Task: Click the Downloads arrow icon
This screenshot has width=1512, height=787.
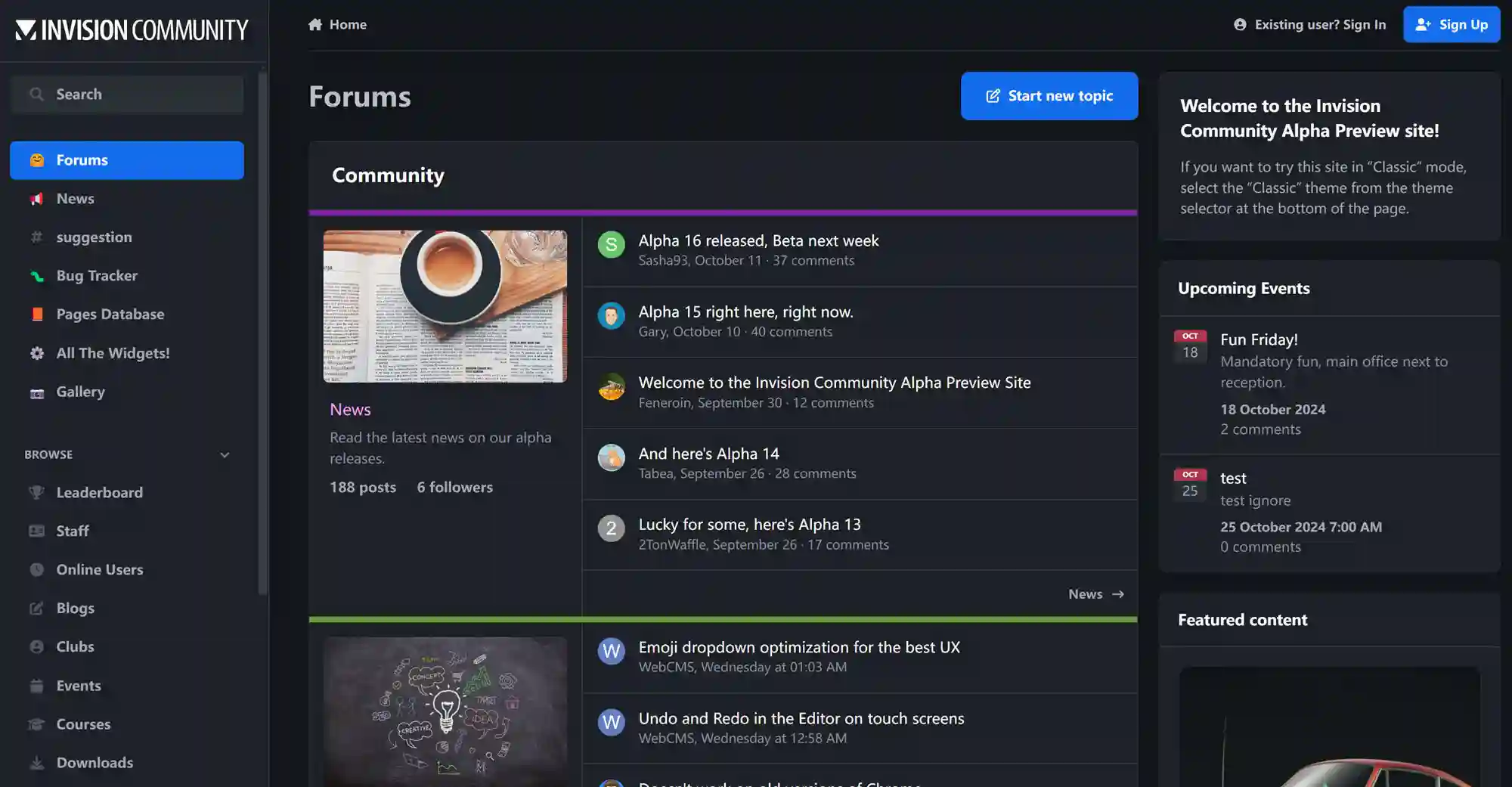Action: pyautogui.click(x=36, y=763)
